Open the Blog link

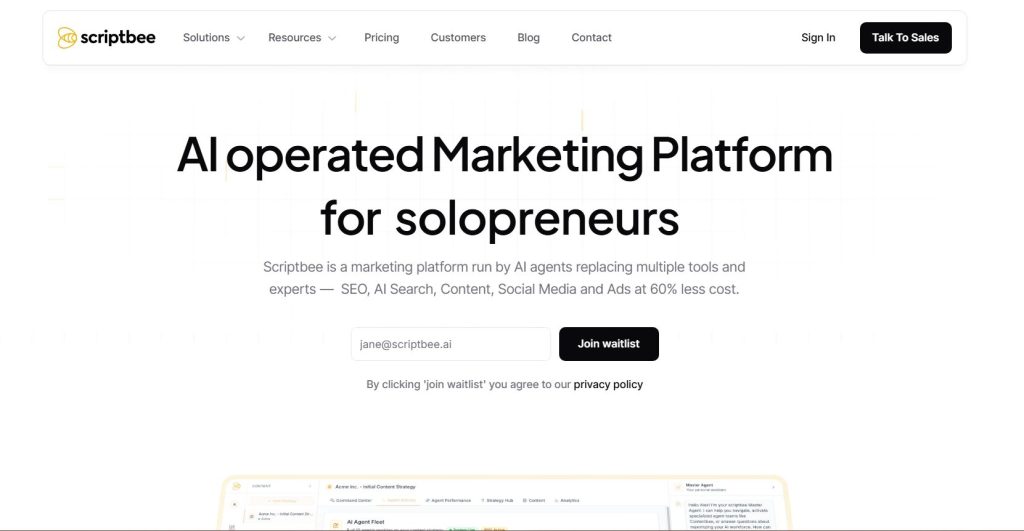click(528, 38)
